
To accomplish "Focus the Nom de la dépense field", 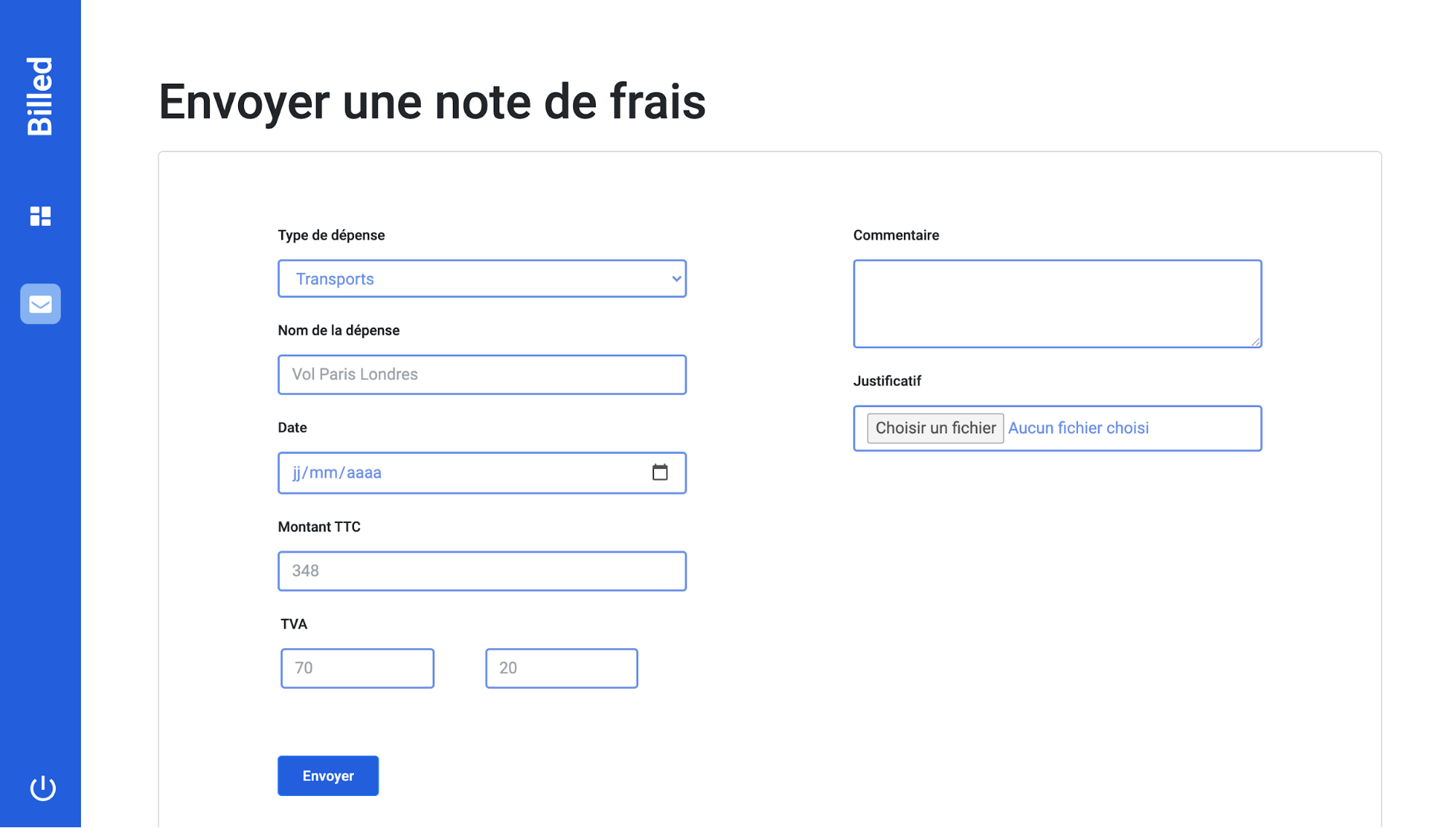I will pos(481,374).
